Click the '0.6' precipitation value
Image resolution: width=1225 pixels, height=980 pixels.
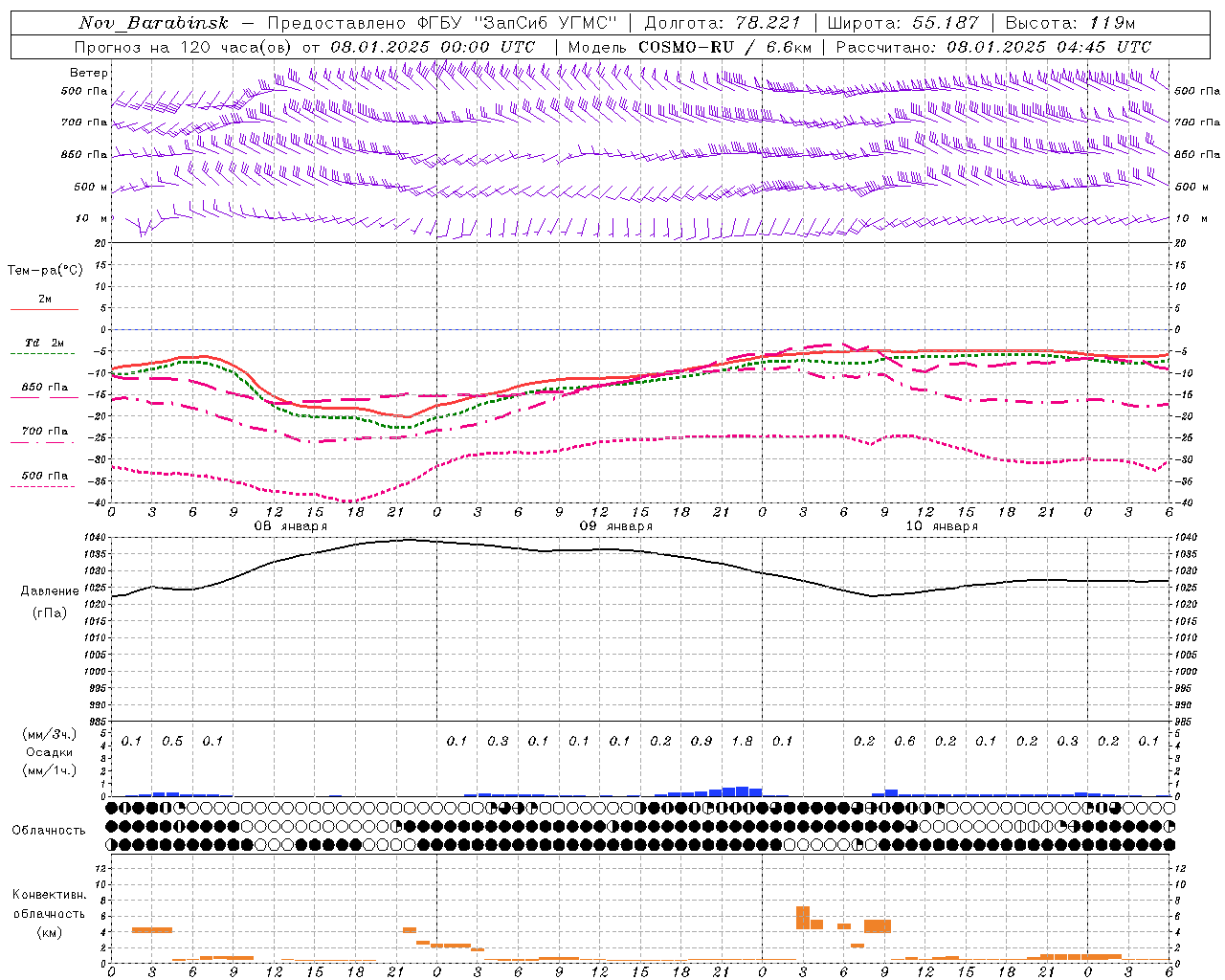pos(904,741)
